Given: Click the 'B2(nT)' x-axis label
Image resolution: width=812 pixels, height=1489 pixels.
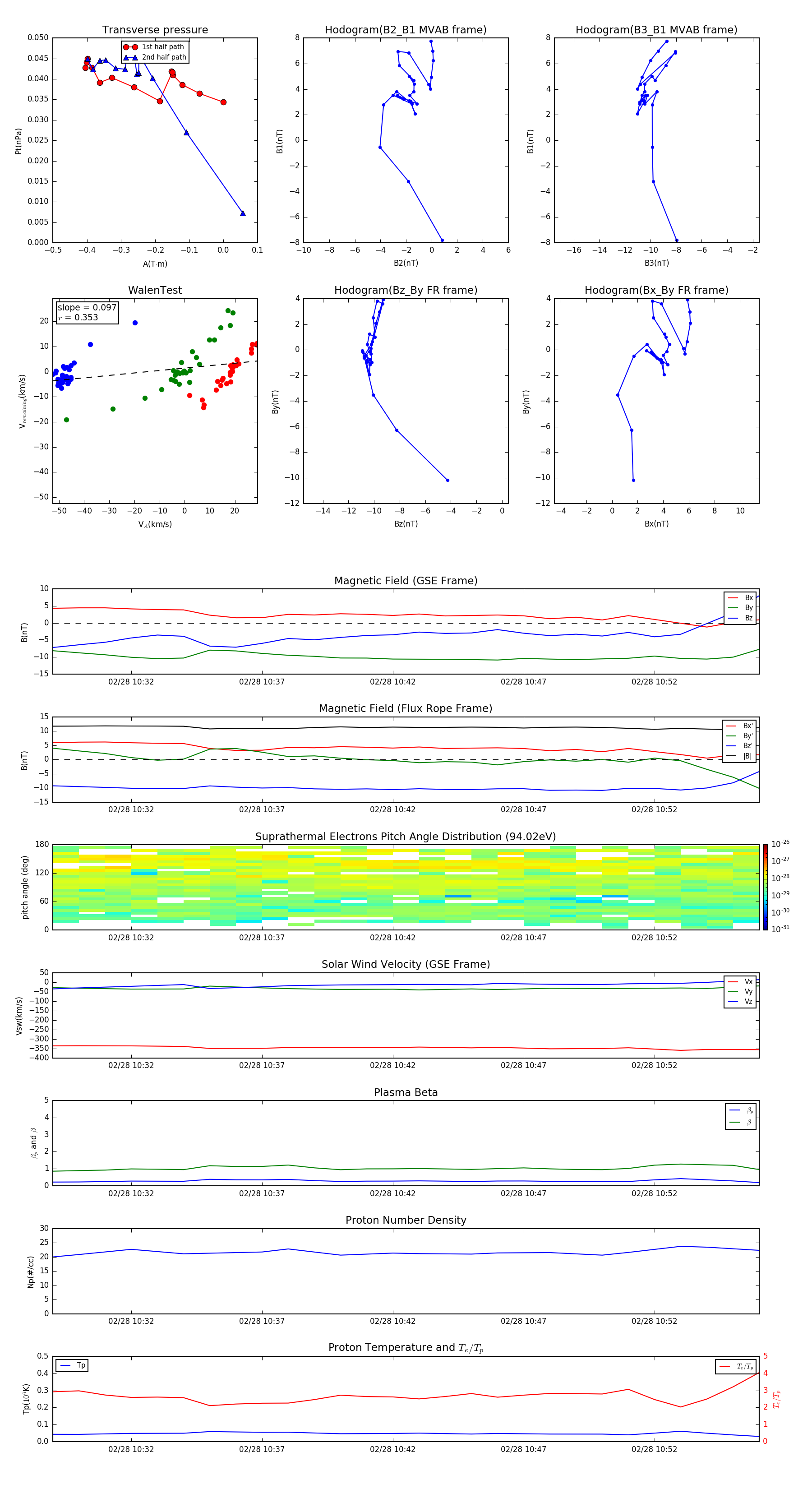Looking at the screenshot, I should click(x=406, y=263).
